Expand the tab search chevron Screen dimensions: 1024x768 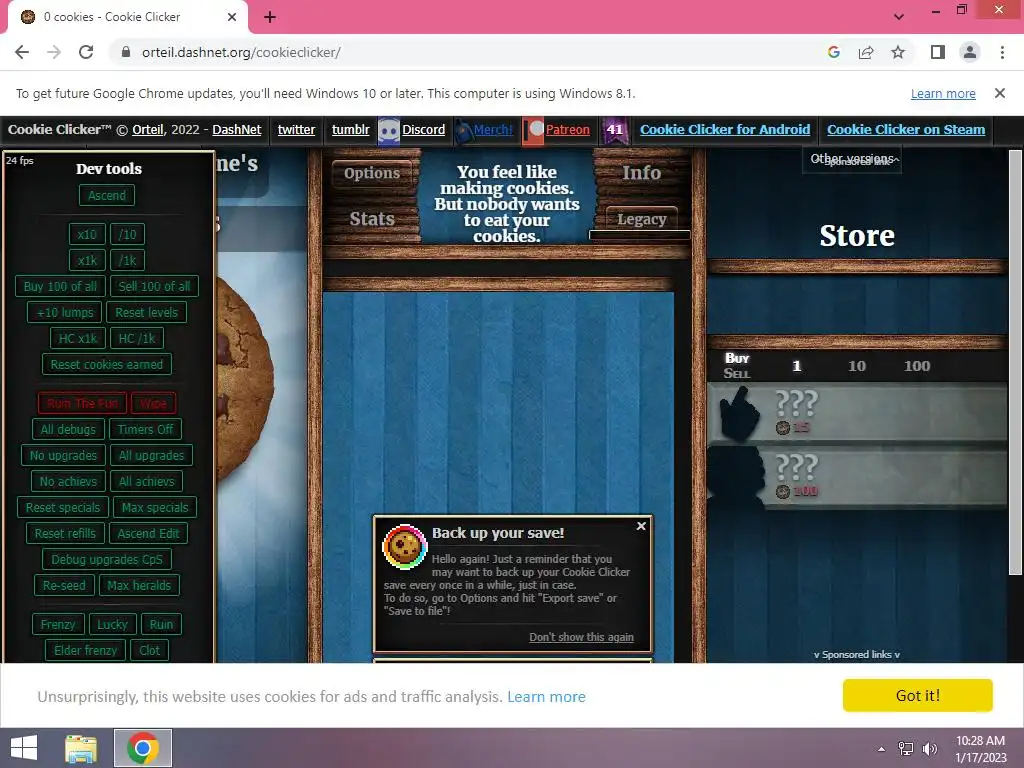(899, 16)
